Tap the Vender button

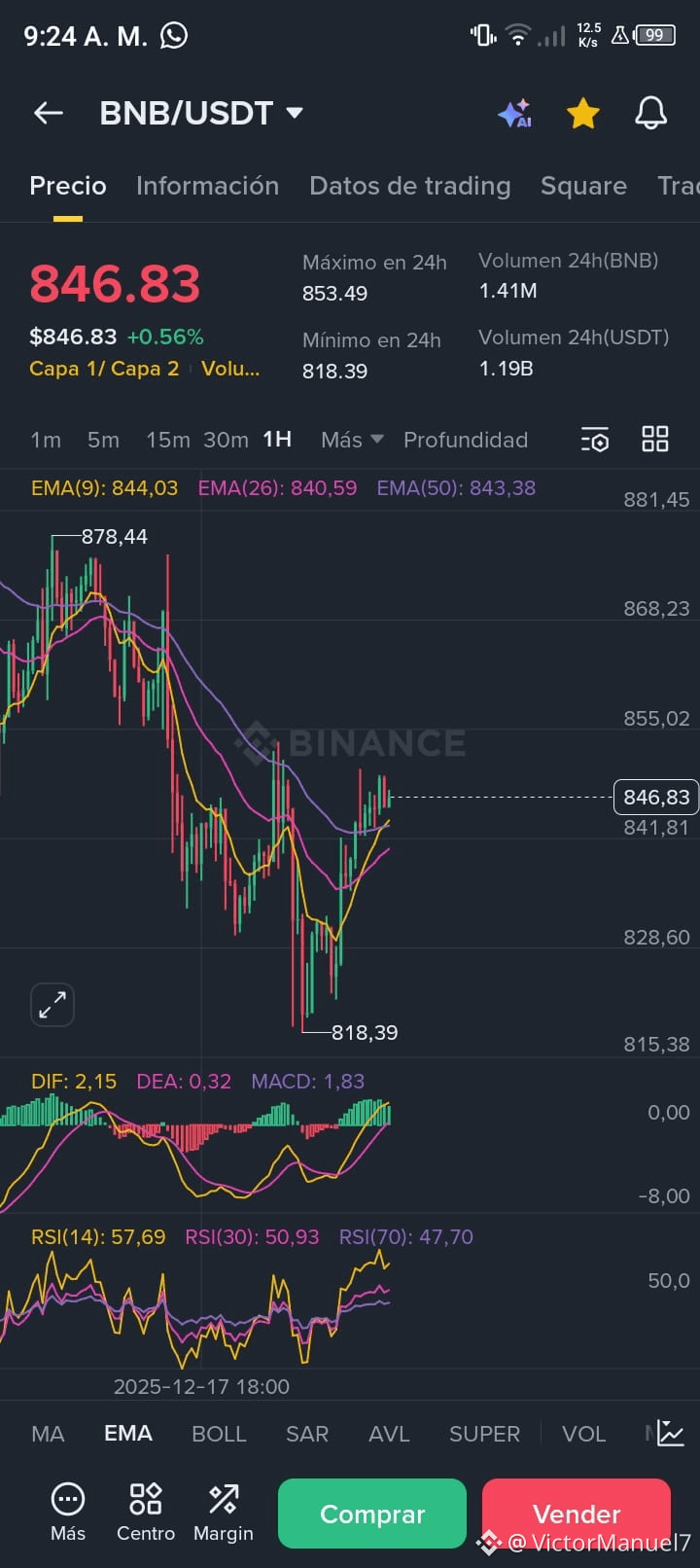pos(577,1514)
